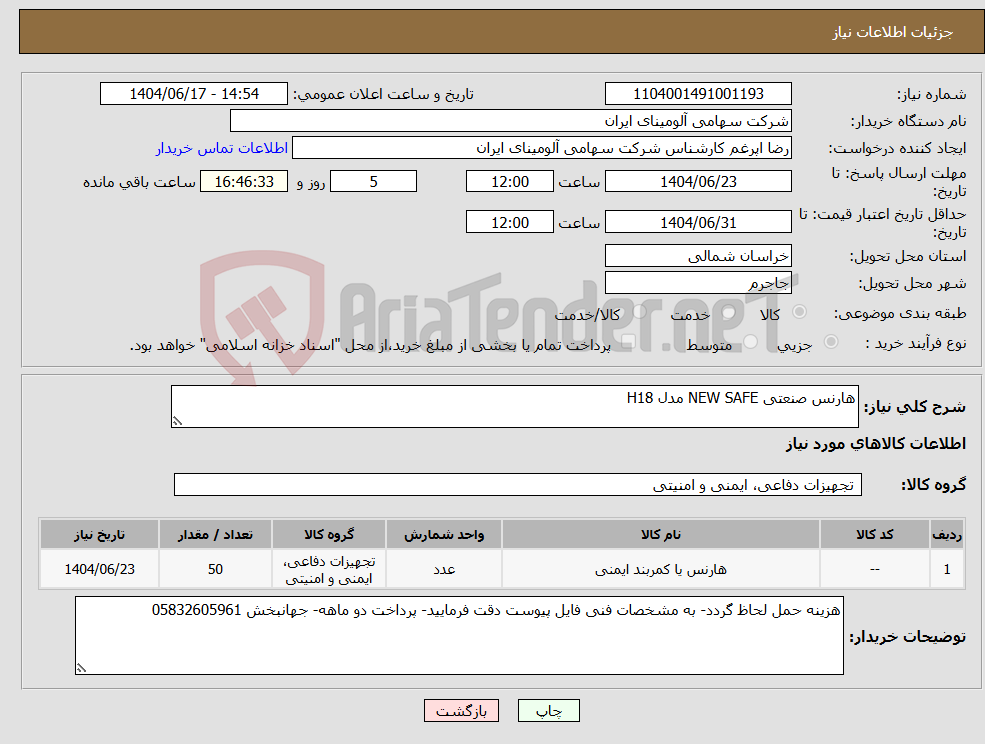This screenshot has width=985, height=744.
Task: Select the کالا radio for طبقه بندی موضوعی
Action: (798, 312)
